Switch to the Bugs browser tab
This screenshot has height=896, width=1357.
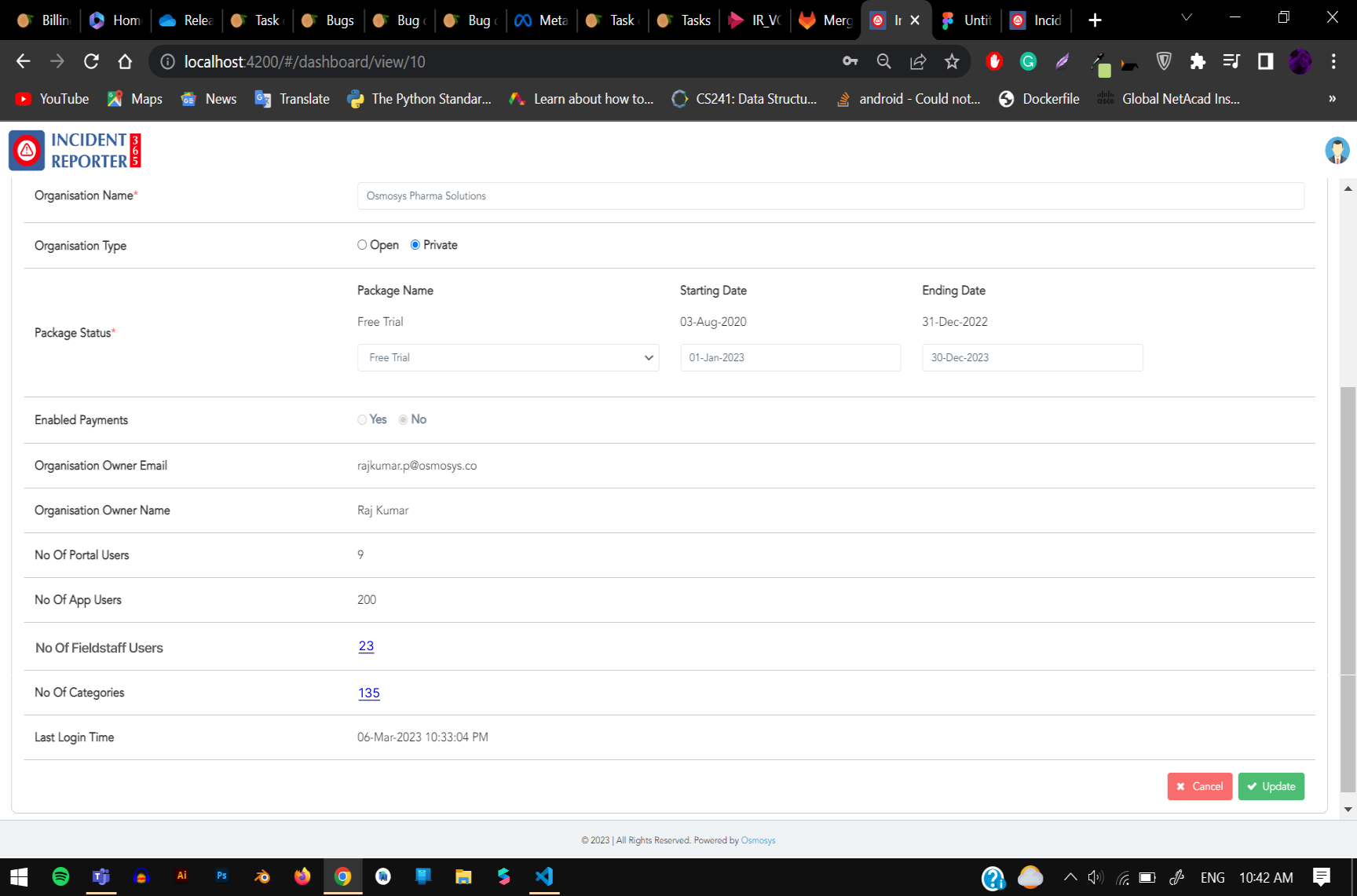329,20
